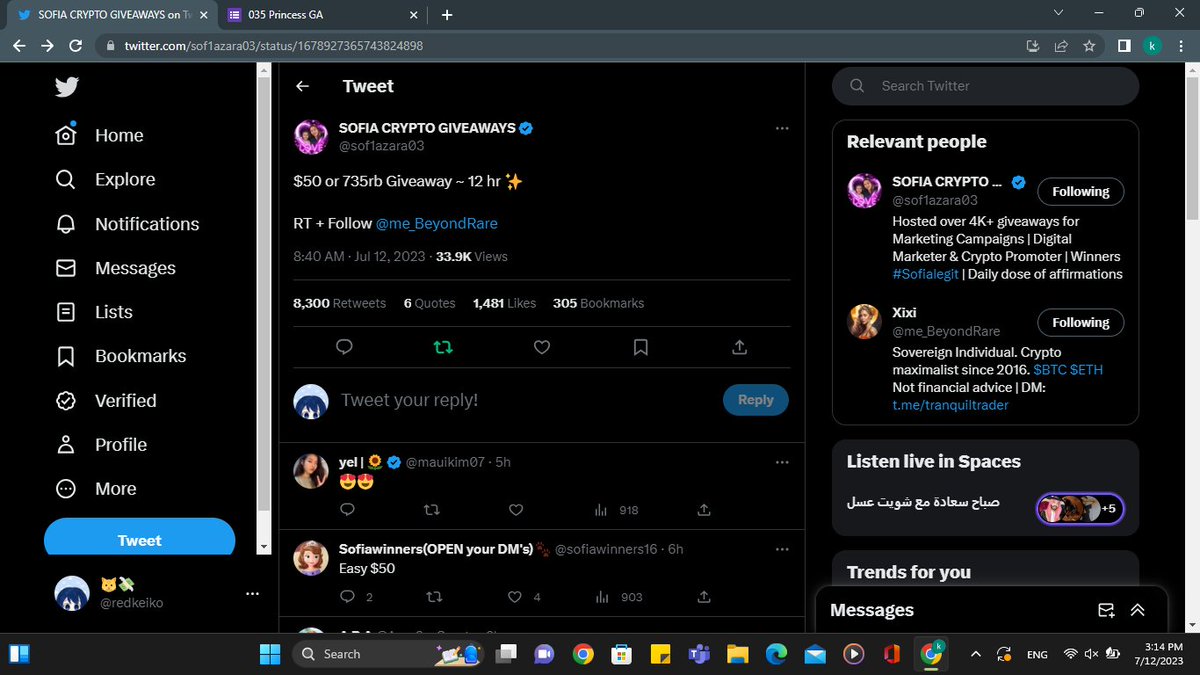
Task: Open Messages in the sidebar
Action: [x=115, y=268]
